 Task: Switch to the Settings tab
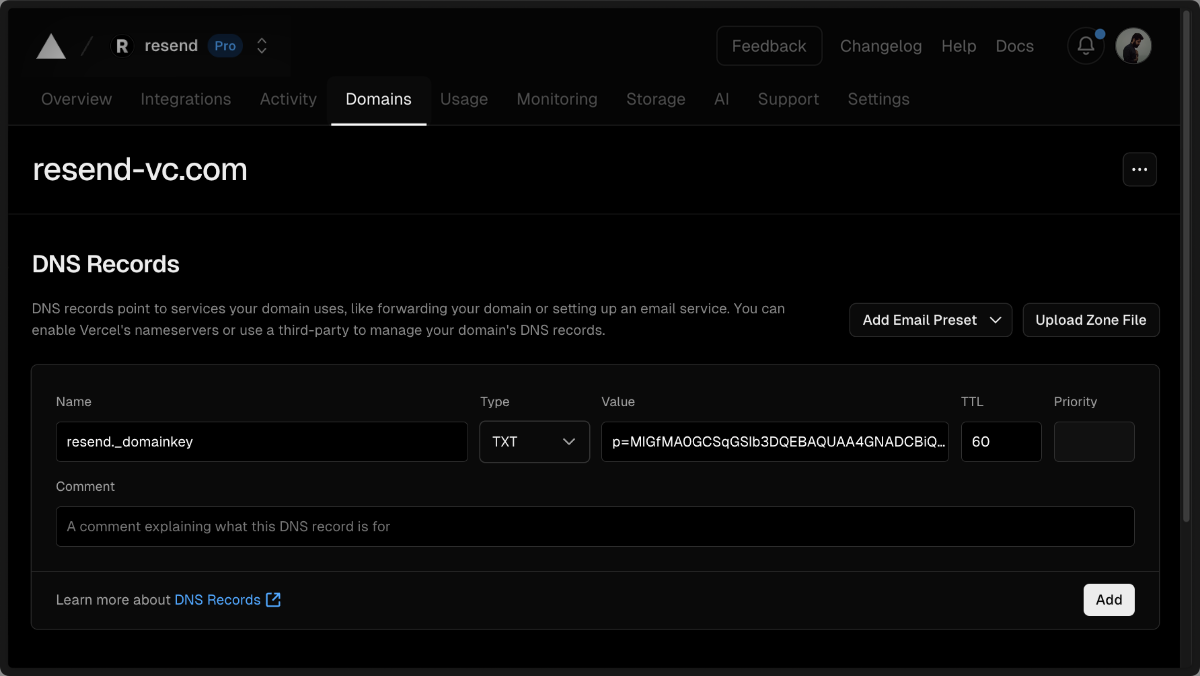tap(879, 99)
